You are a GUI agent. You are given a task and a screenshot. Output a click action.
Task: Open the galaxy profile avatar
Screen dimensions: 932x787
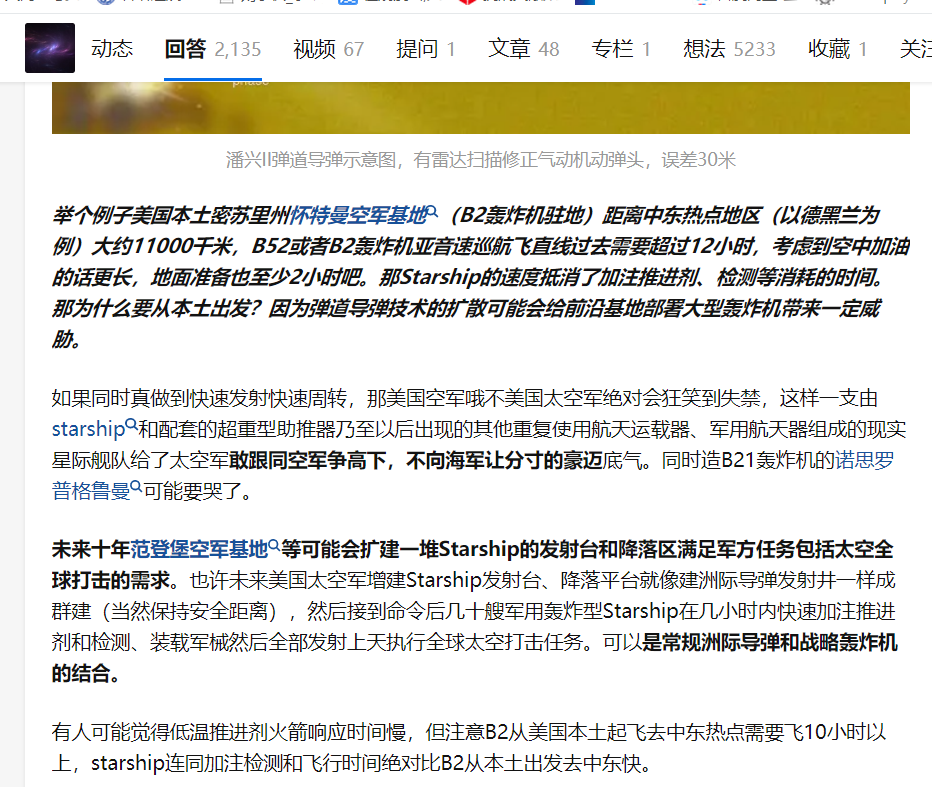click(49, 47)
